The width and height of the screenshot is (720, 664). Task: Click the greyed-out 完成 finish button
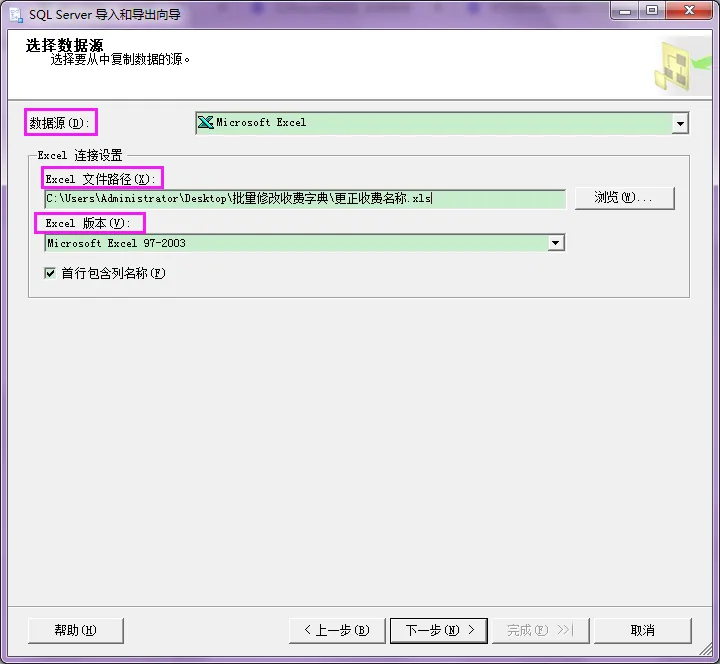click(540, 630)
